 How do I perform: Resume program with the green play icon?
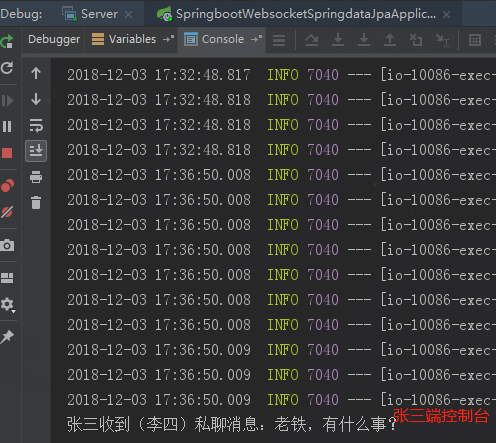coord(7,100)
